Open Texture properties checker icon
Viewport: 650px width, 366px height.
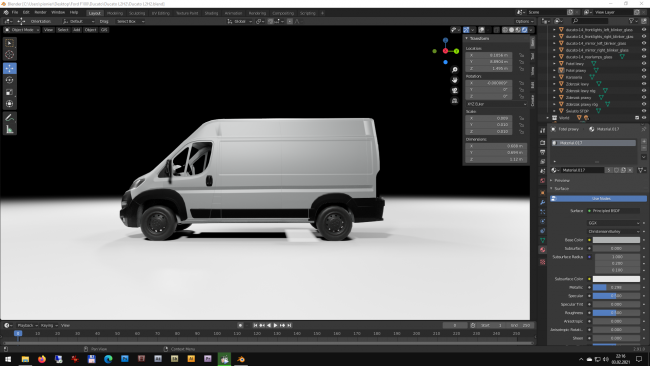(543, 262)
